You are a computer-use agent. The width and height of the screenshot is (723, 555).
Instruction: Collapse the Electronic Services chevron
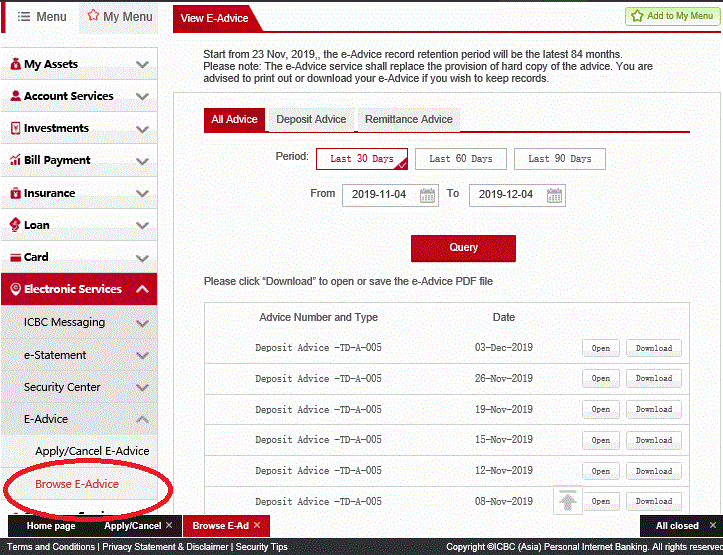pyautogui.click(x=142, y=289)
